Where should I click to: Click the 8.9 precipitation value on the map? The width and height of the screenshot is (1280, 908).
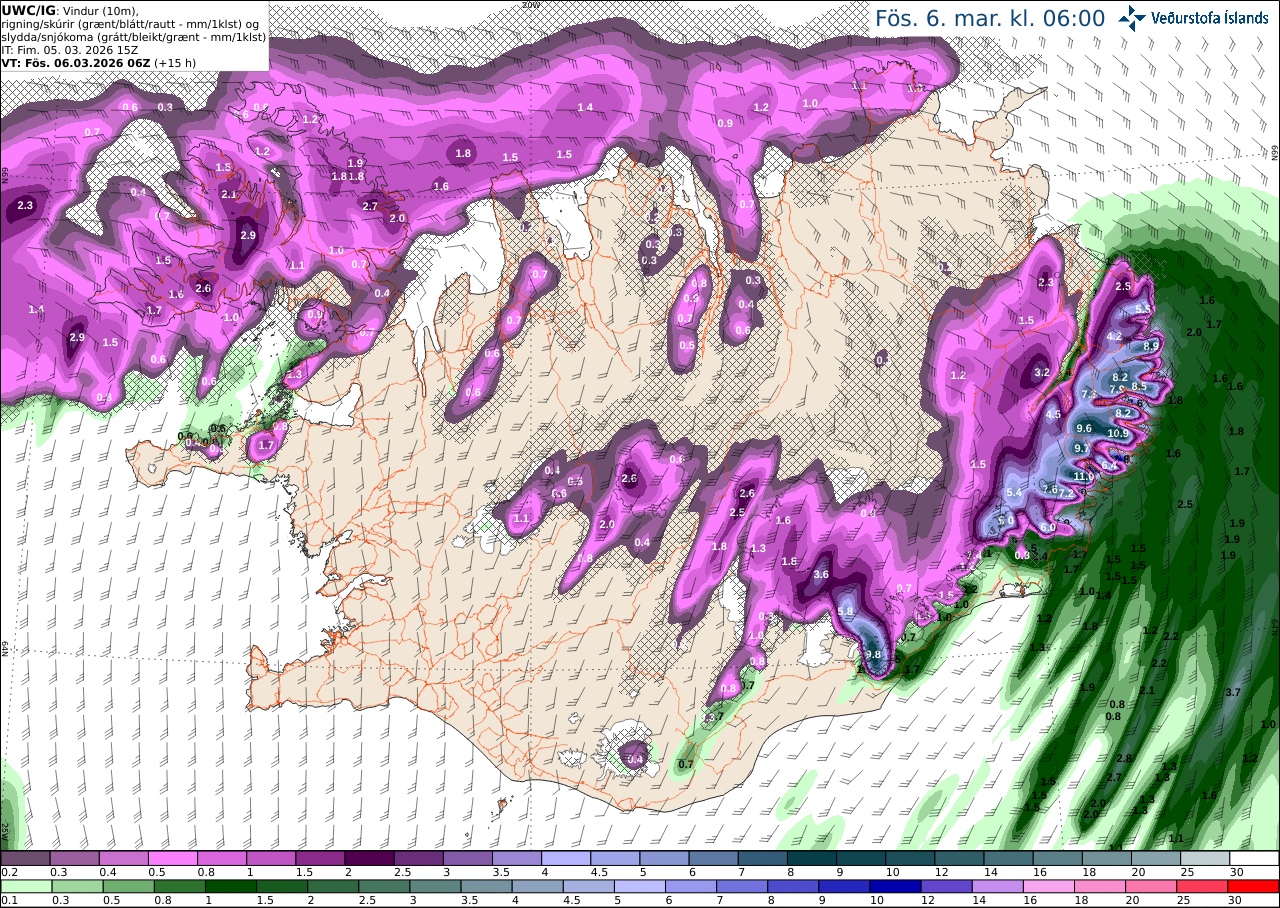tap(1150, 346)
